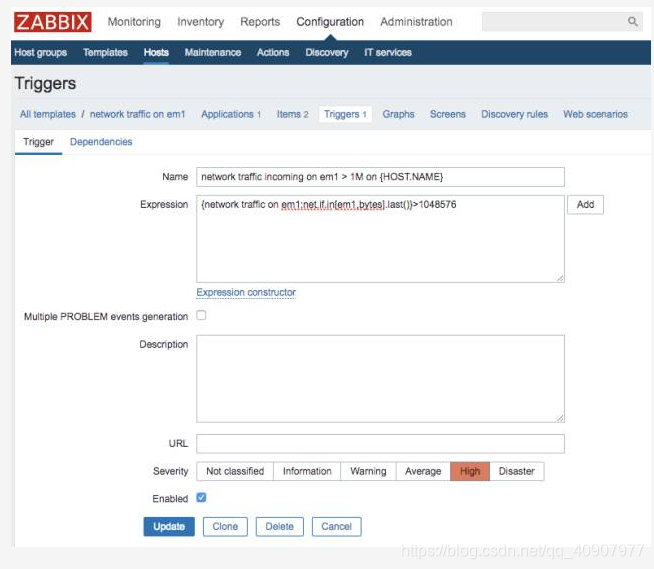This screenshot has width=654, height=569.
Task: Click the ZABBIX logo
Action: click(x=53, y=22)
